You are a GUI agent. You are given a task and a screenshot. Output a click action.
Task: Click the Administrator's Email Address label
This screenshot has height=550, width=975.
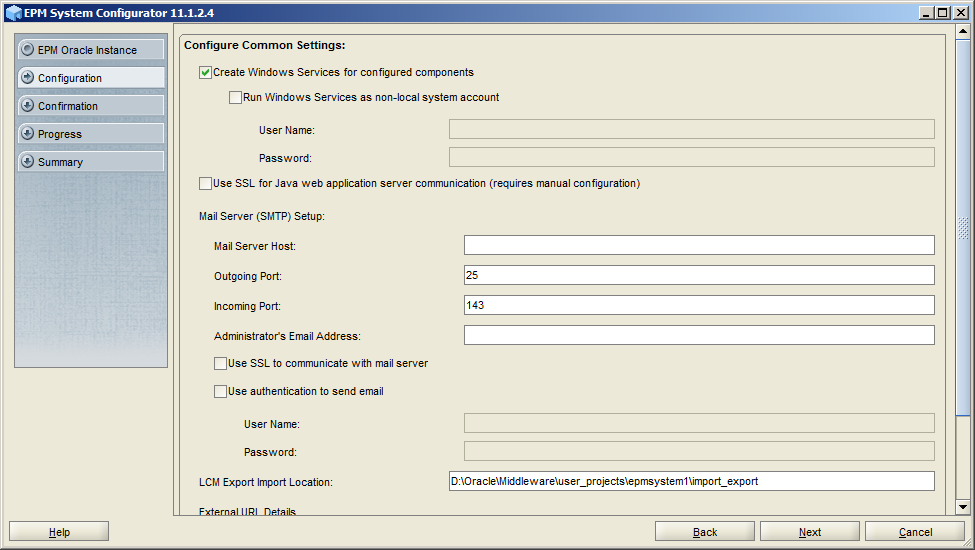287,336
